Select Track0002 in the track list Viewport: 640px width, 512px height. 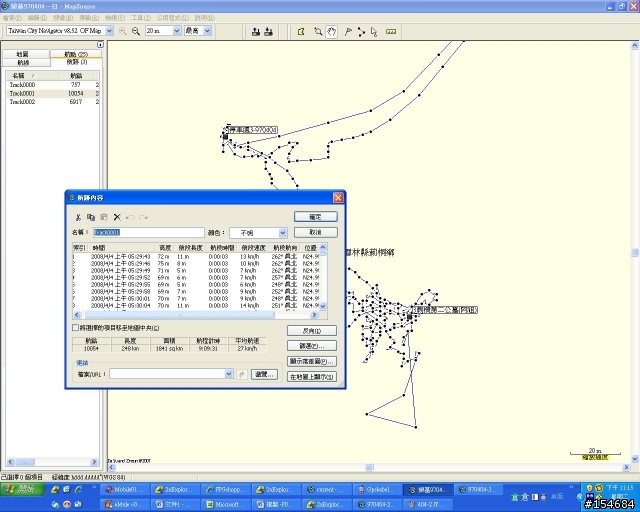pos(52,102)
